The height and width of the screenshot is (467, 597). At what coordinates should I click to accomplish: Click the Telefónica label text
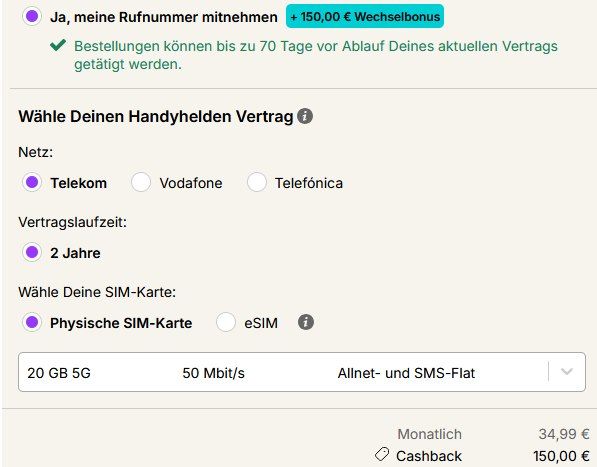309,183
